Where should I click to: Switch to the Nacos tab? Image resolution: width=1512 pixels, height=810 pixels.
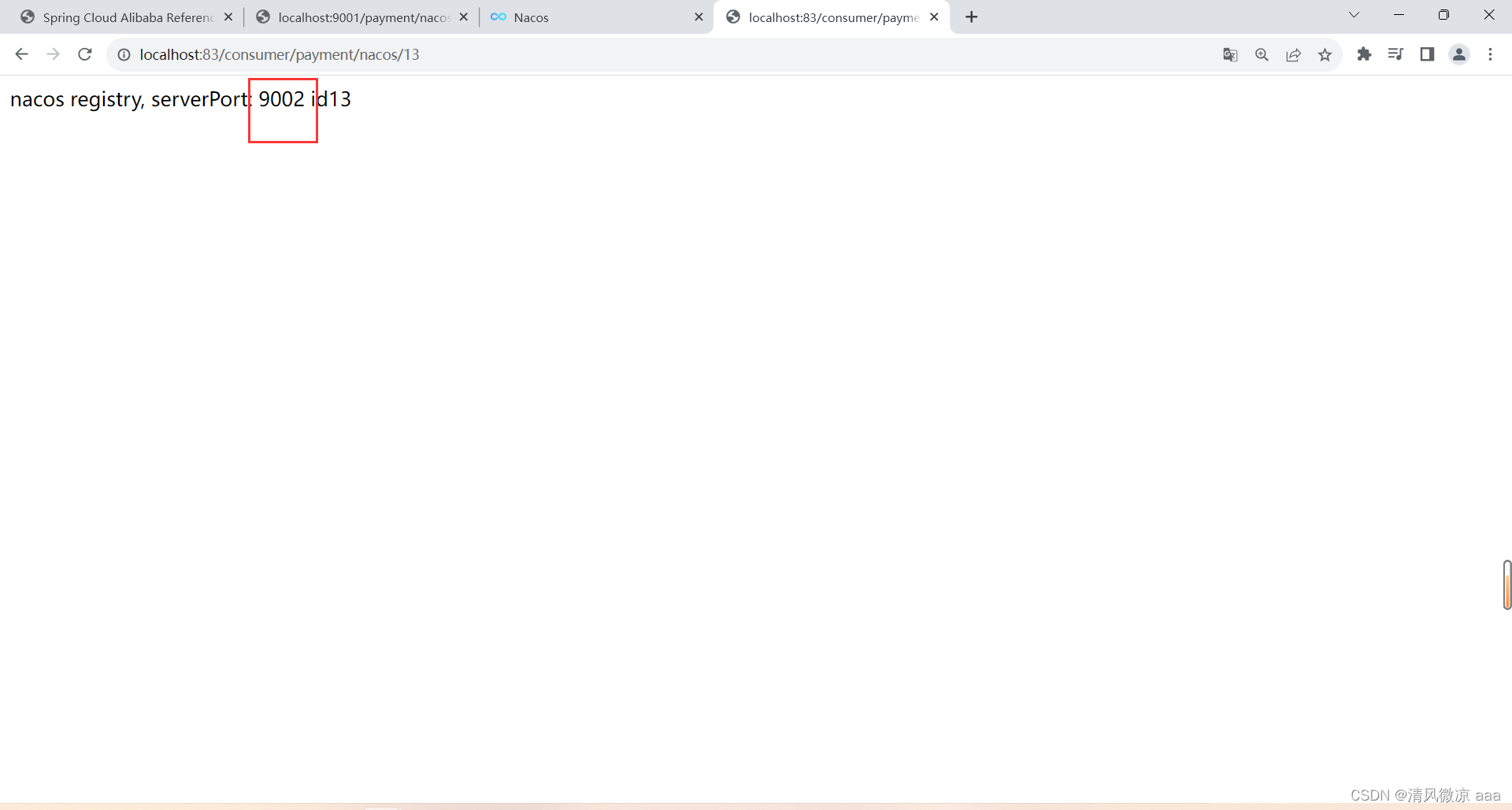coord(597,17)
